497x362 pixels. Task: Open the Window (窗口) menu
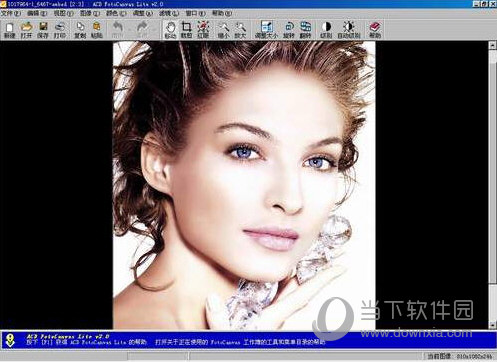[195, 13]
